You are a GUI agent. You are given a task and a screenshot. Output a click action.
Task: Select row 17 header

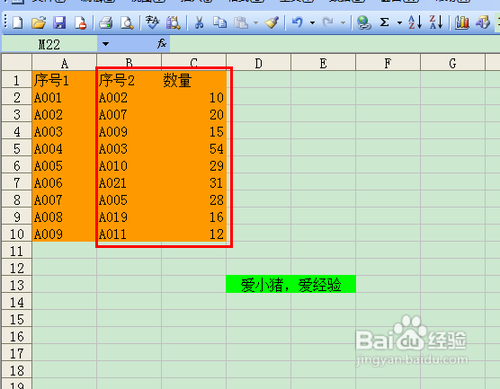17,353
